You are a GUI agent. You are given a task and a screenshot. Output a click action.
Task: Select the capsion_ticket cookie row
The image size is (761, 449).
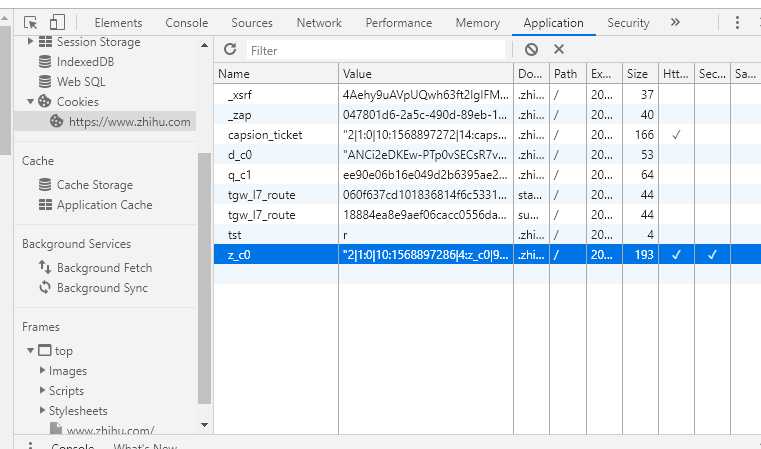487,134
